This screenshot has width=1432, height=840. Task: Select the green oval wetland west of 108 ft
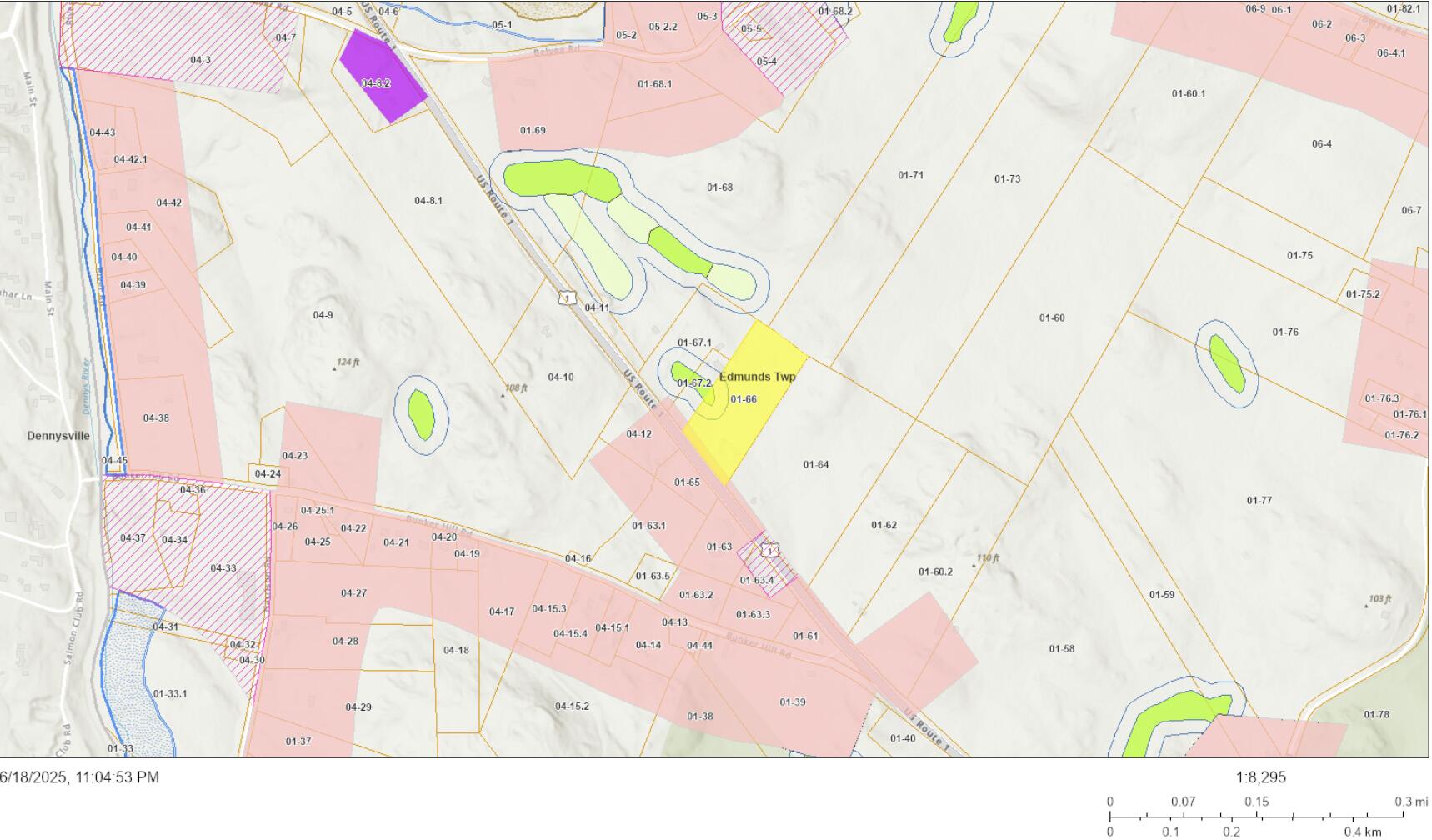point(421,414)
